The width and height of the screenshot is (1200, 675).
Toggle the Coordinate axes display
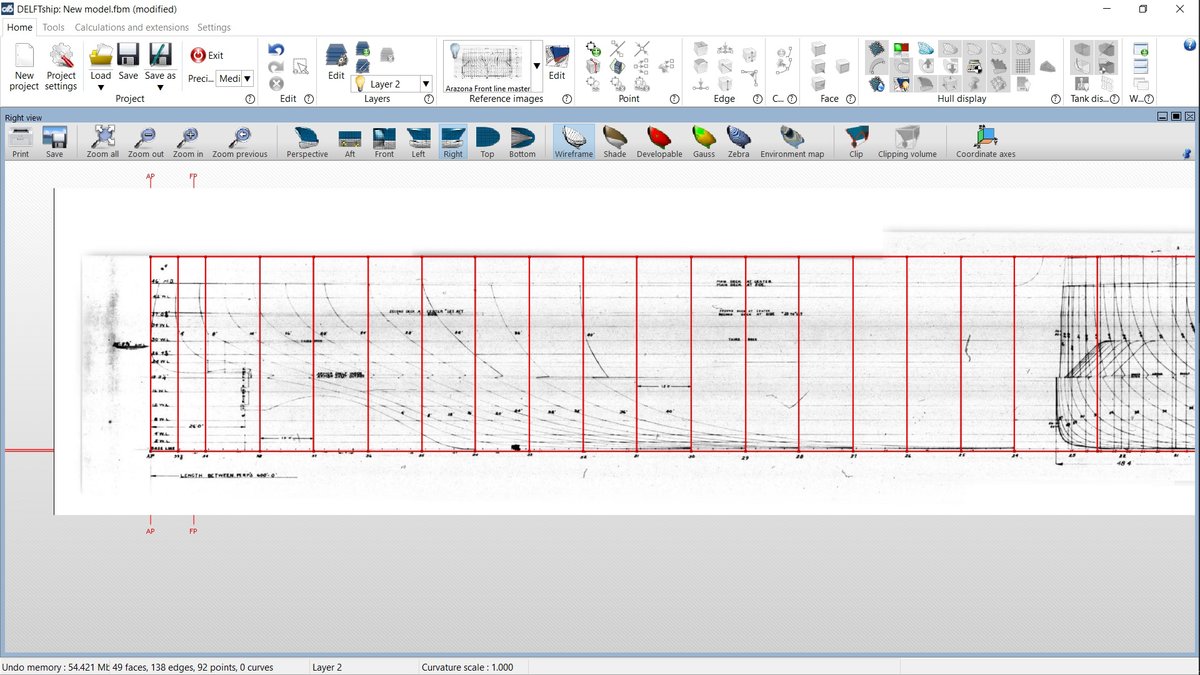pos(985,141)
